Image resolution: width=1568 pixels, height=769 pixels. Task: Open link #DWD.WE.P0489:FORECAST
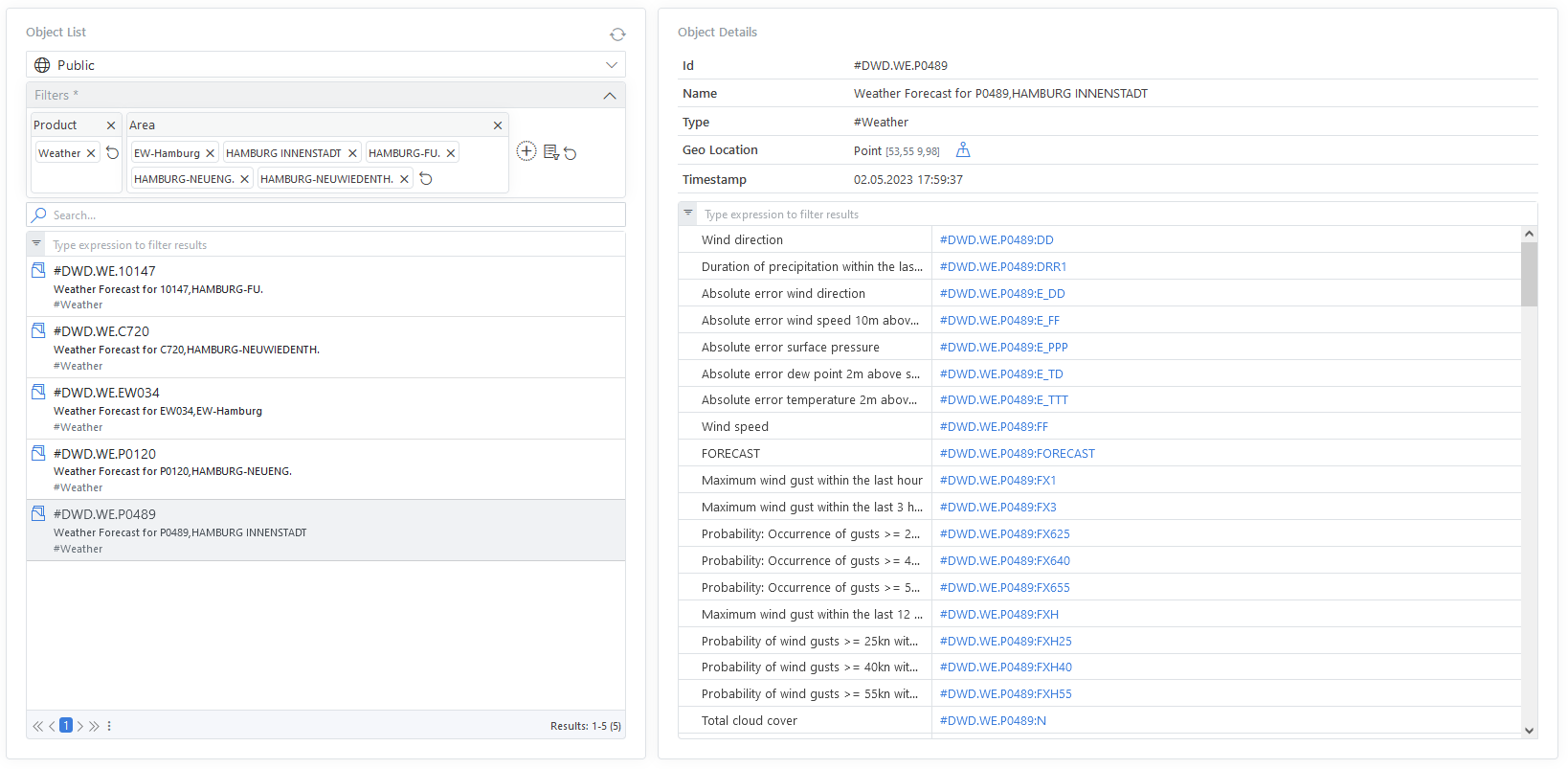coord(1017,454)
